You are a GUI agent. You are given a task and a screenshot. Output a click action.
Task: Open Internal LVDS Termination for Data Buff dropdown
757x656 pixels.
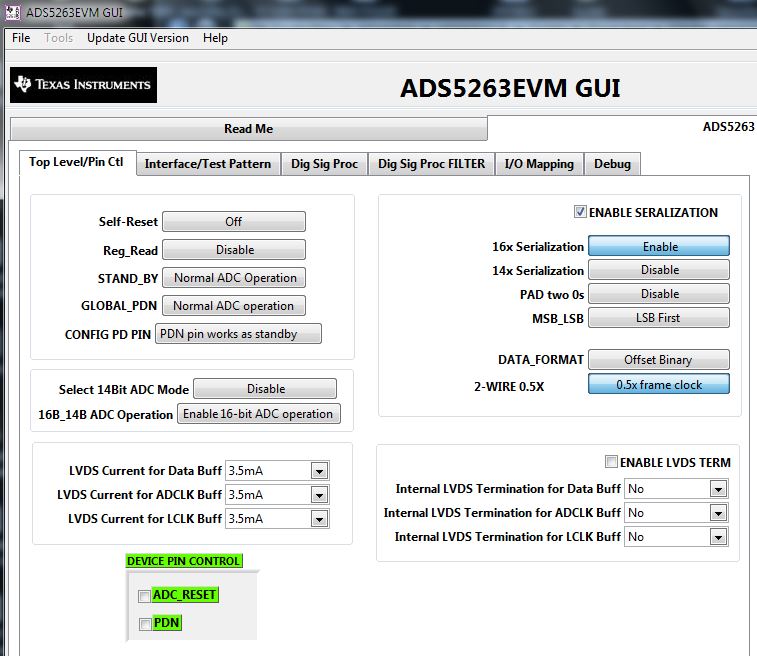tap(718, 489)
